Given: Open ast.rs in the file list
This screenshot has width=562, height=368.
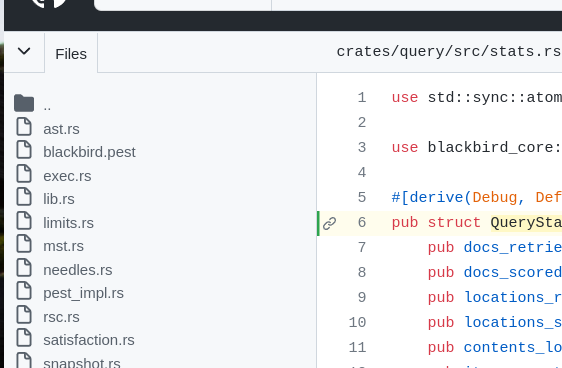Looking at the screenshot, I should pyautogui.click(x=61, y=129).
